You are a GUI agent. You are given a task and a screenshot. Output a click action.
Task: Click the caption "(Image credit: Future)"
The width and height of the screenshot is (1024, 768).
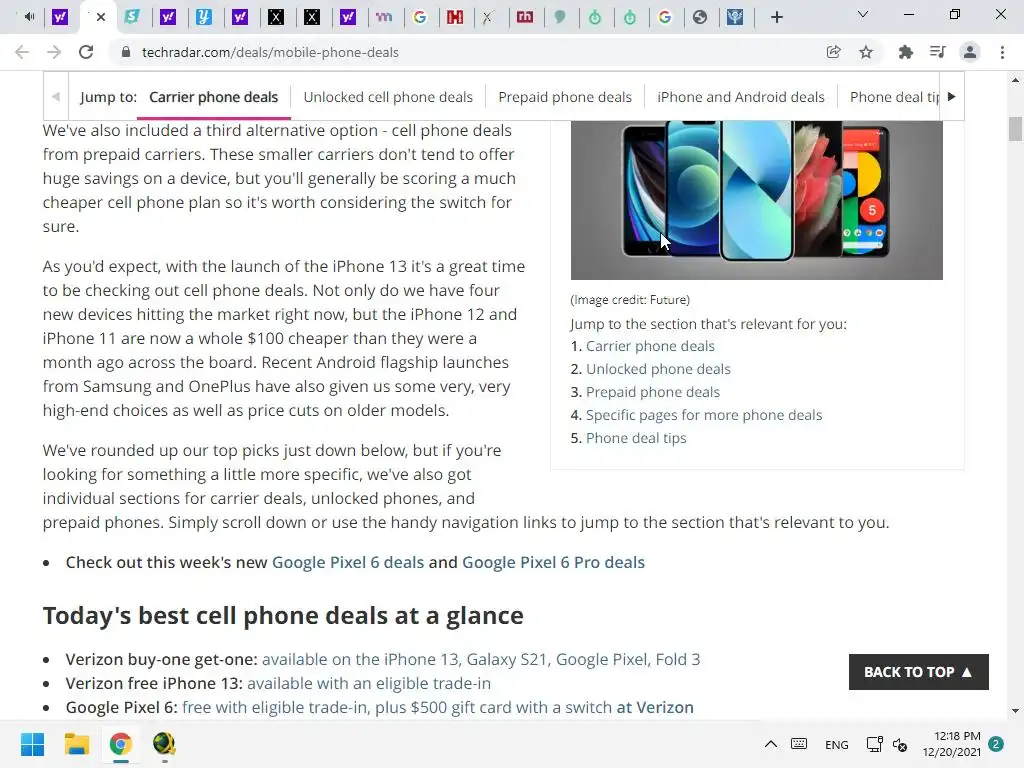coord(630,300)
